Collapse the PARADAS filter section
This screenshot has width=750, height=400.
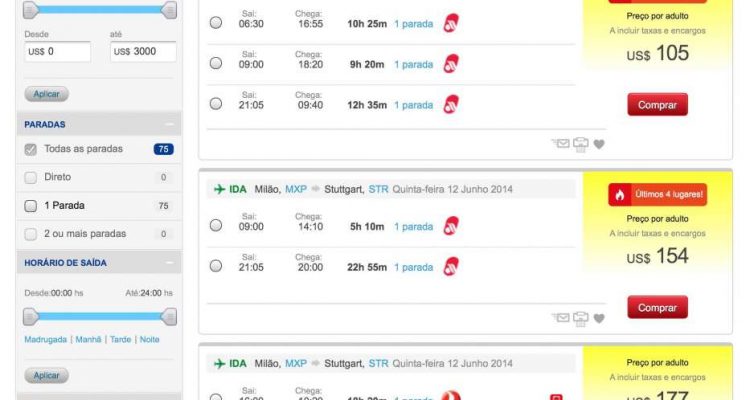point(169,125)
